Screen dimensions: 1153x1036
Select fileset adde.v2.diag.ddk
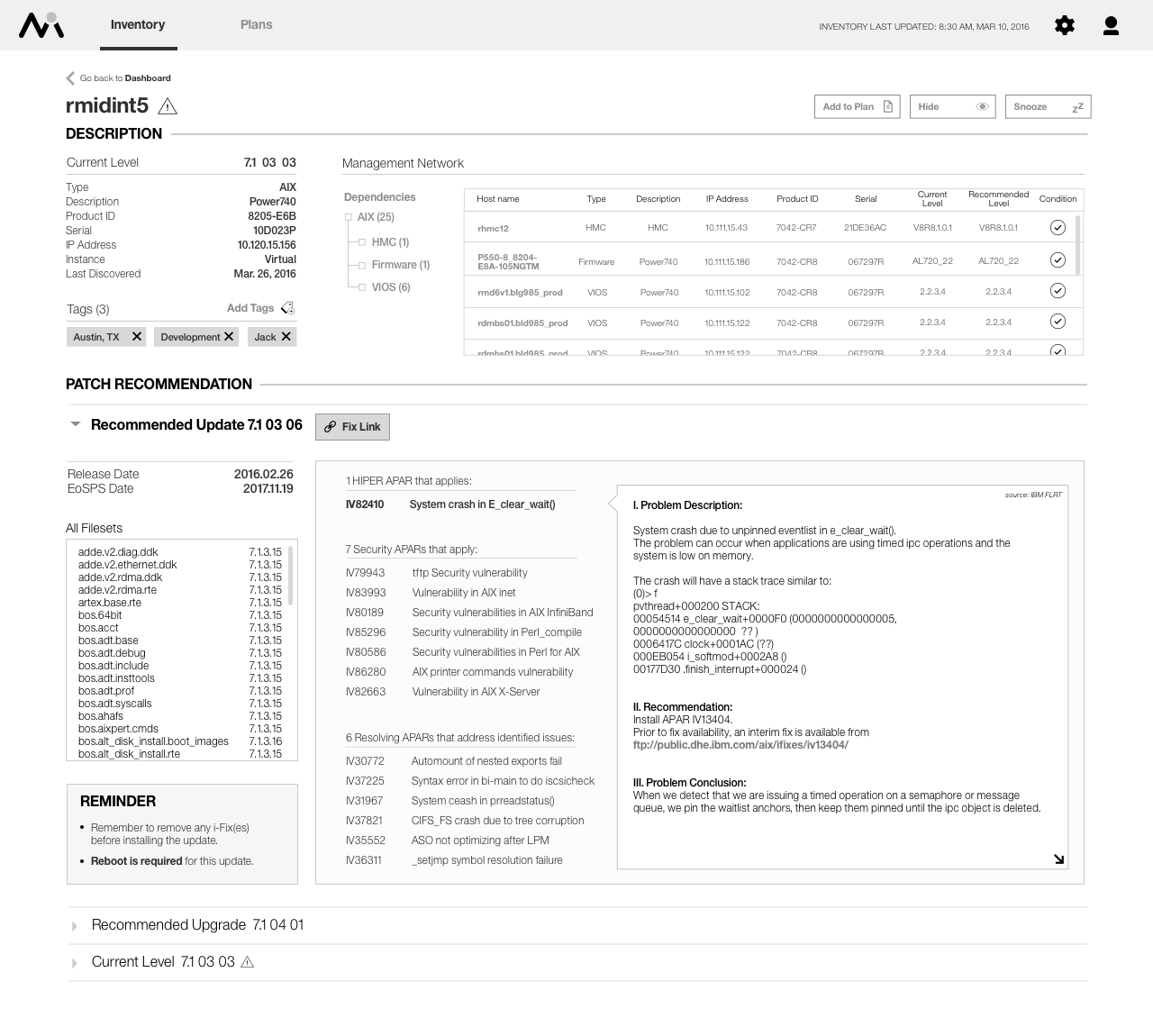[x=180, y=552]
